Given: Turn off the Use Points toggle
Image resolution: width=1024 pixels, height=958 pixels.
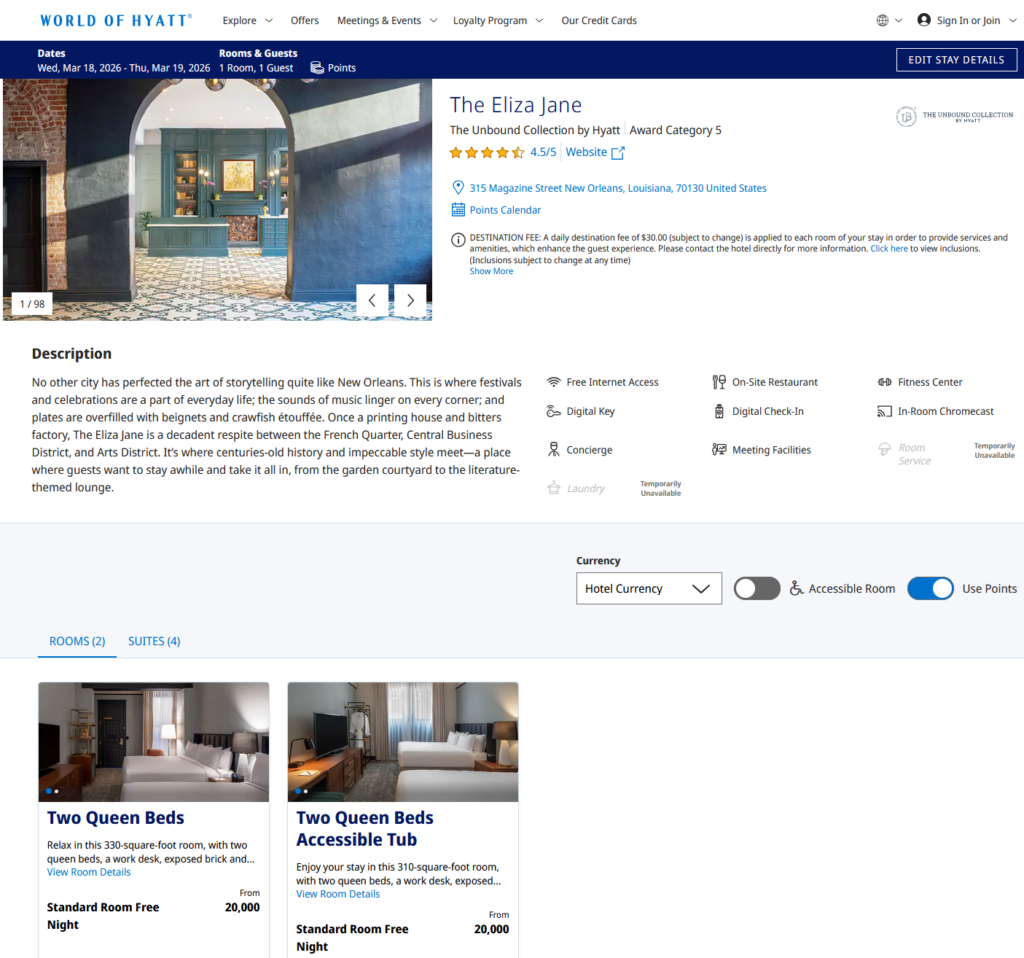Looking at the screenshot, I should pyautogui.click(x=930, y=589).
